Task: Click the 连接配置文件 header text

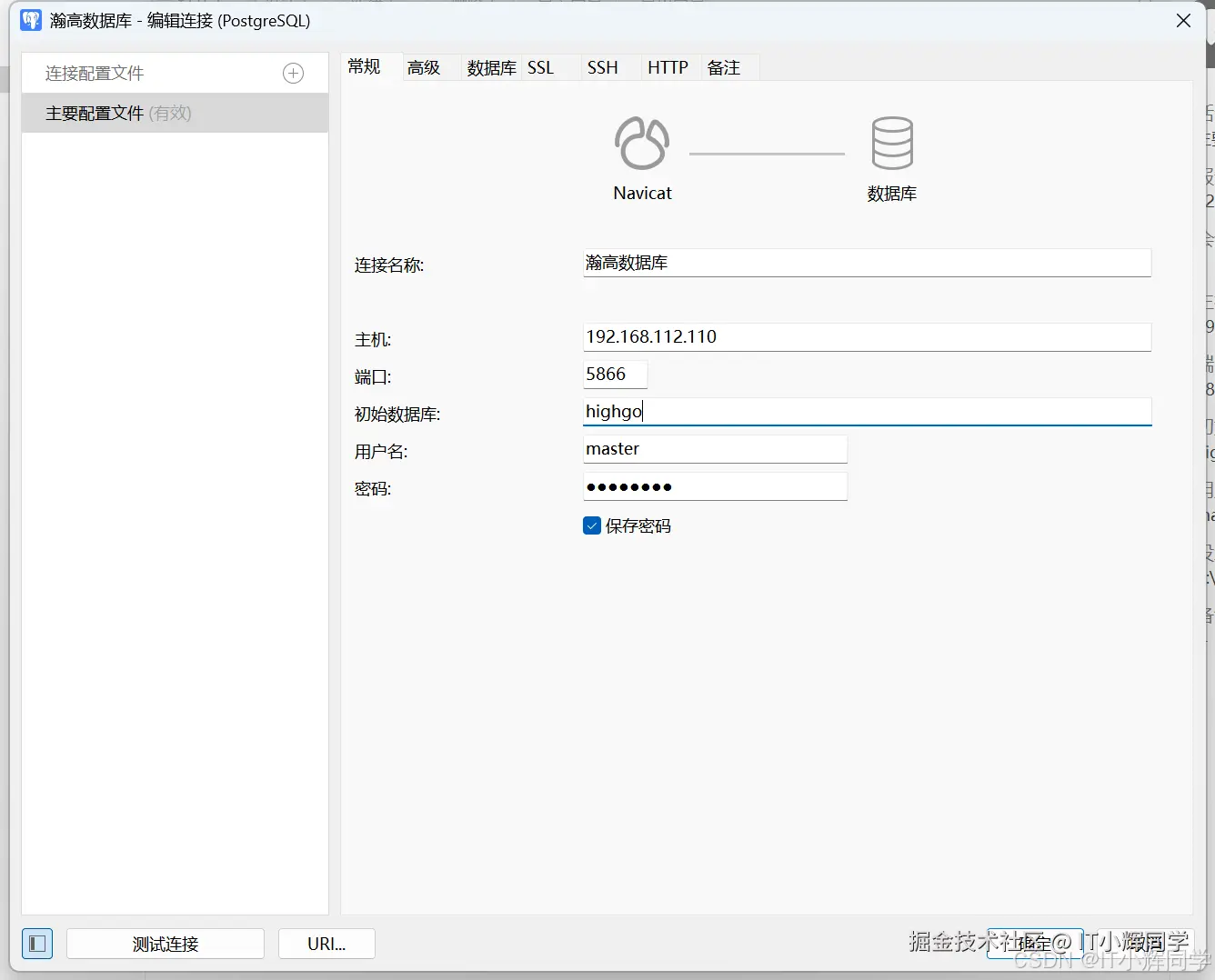Action: coord(95,74)
